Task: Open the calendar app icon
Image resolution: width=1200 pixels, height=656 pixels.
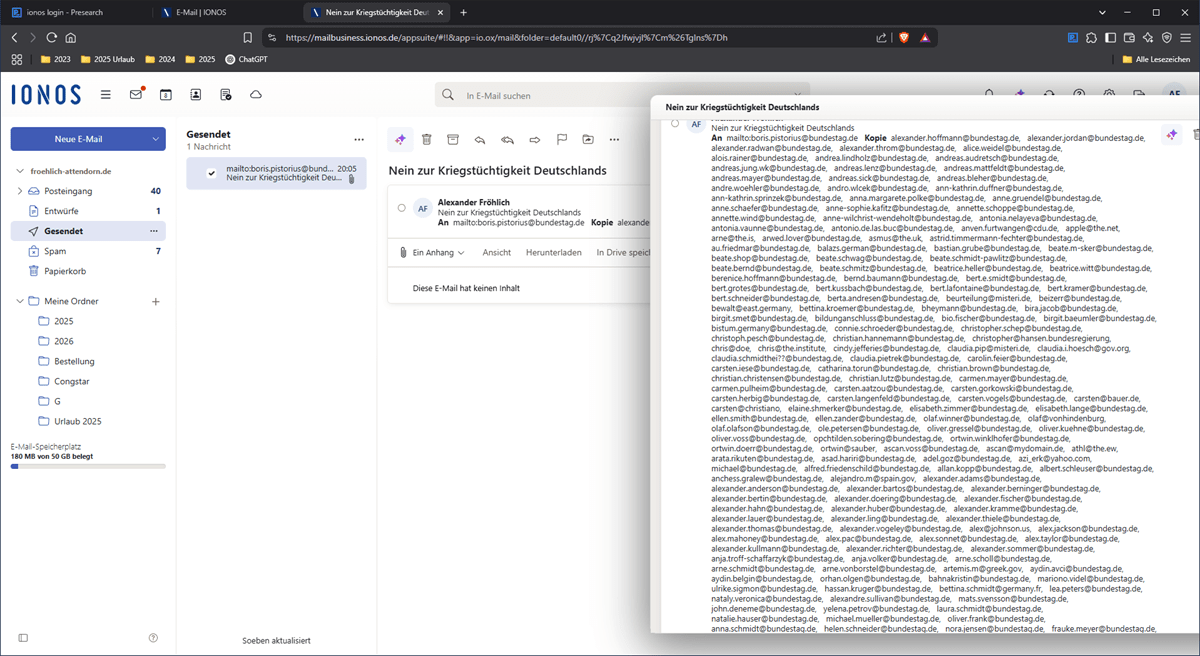Action: (x=166, y=95)
